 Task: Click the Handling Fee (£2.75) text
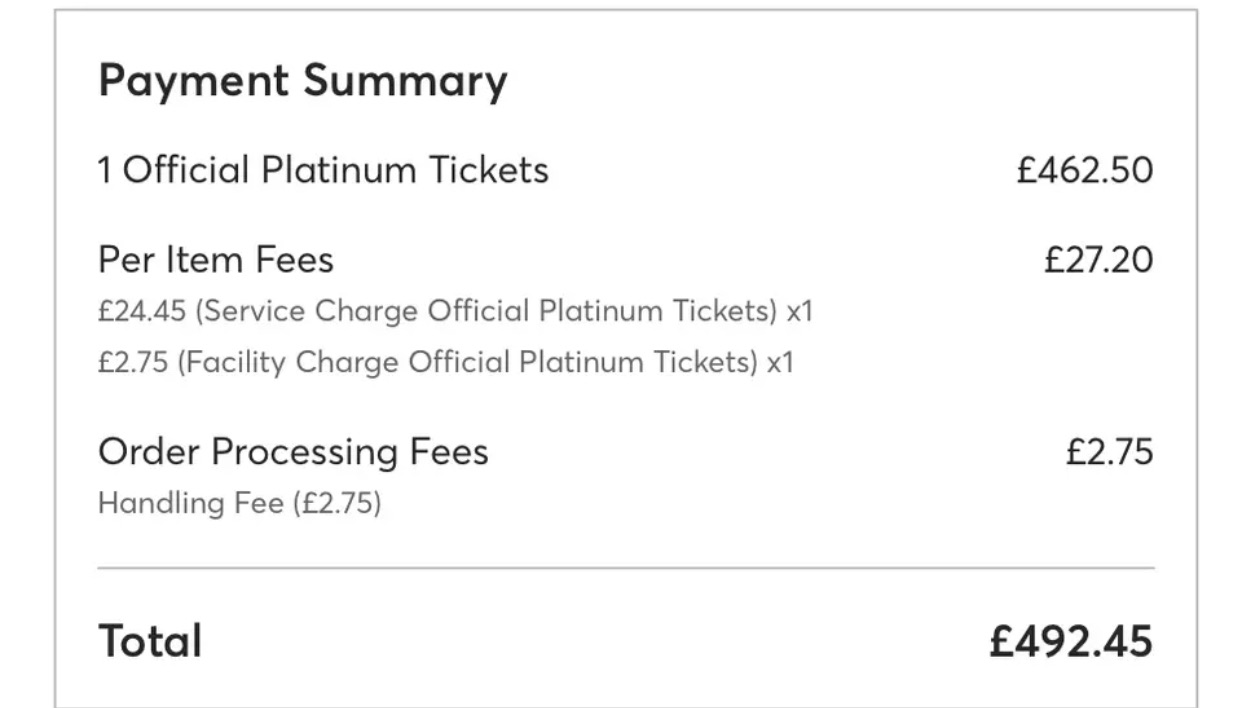[240, 503]
